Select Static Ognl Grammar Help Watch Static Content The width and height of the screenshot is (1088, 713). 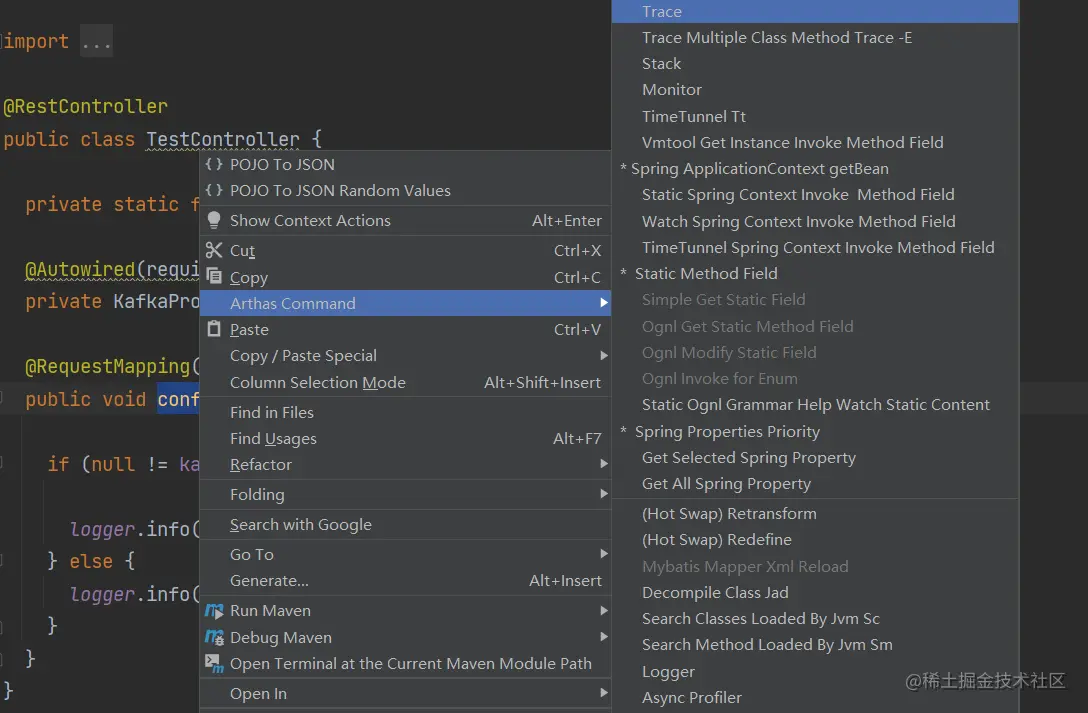tap(815, 404)
